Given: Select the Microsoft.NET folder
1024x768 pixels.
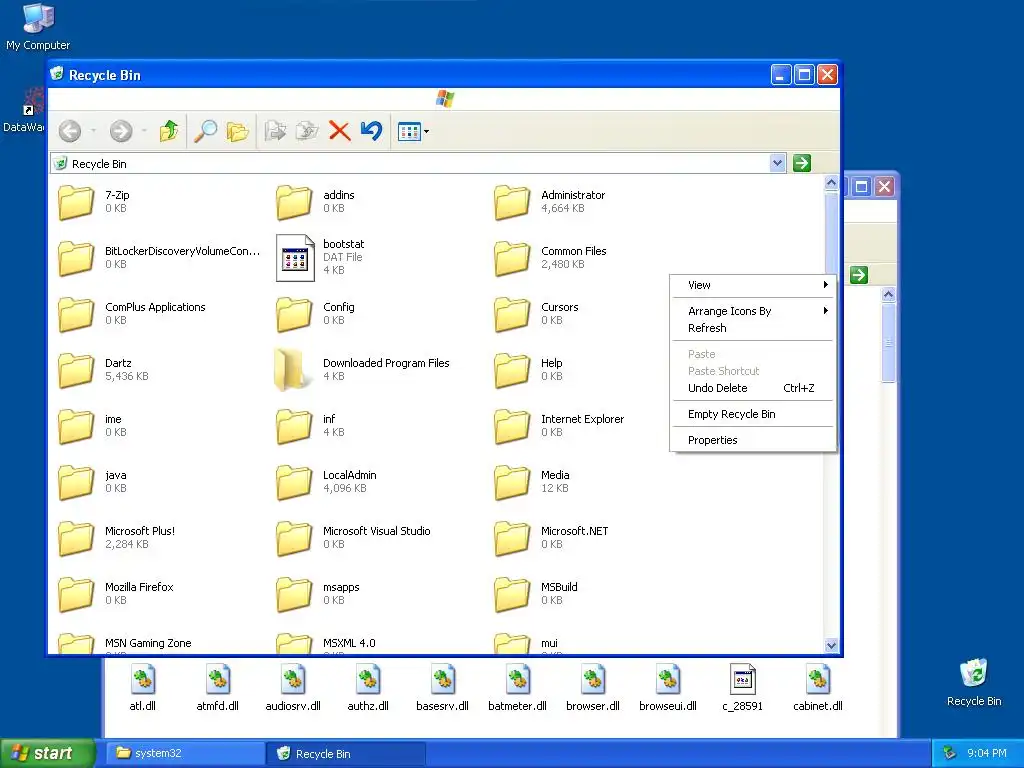Looking at the screenshot, I should pos(512,538).
